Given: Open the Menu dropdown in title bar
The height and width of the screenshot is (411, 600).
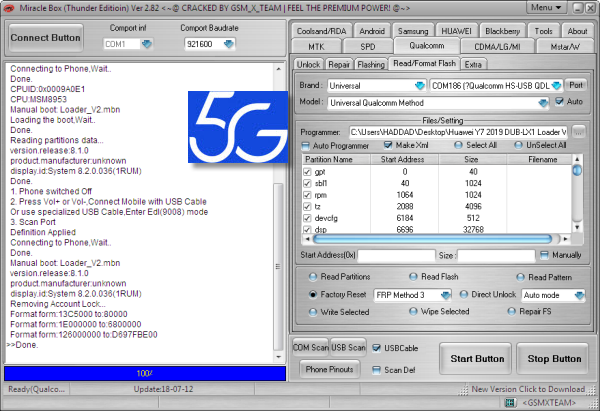Looking at the screenshot, I should tap(546, 7).
